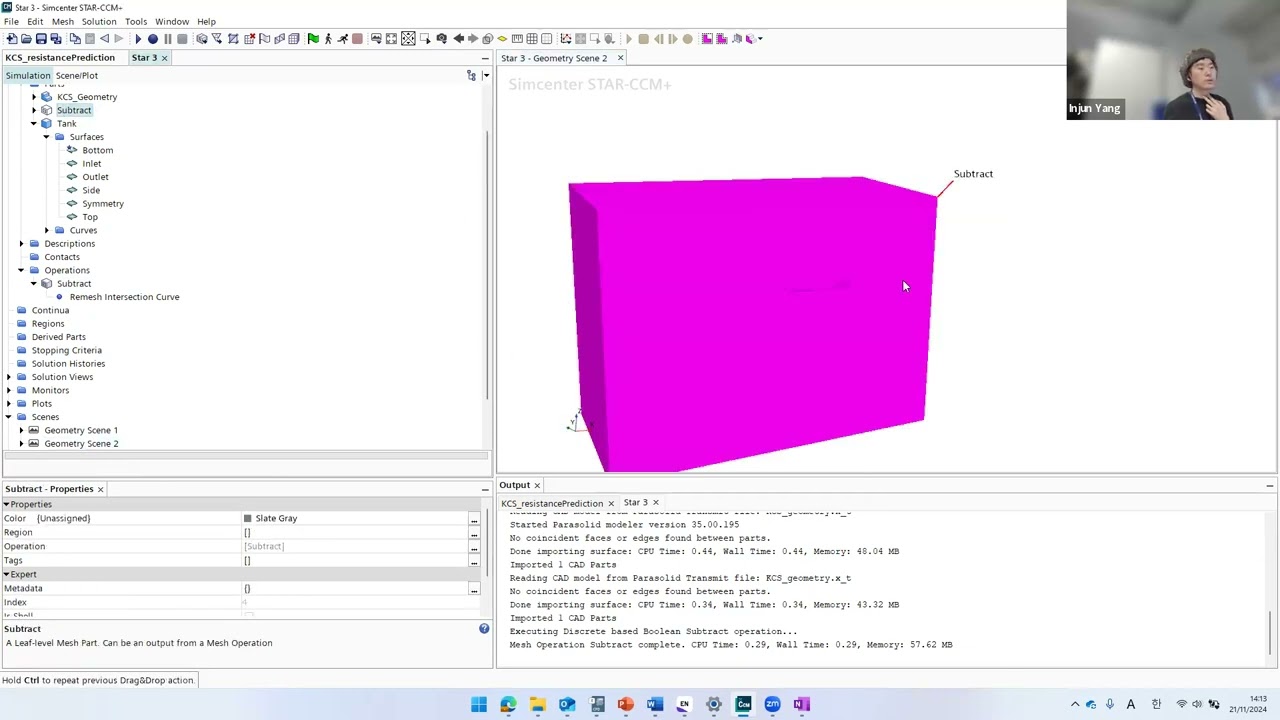
Task: Click the Color property ellipsis button
Action: click(x=474, y=519)
